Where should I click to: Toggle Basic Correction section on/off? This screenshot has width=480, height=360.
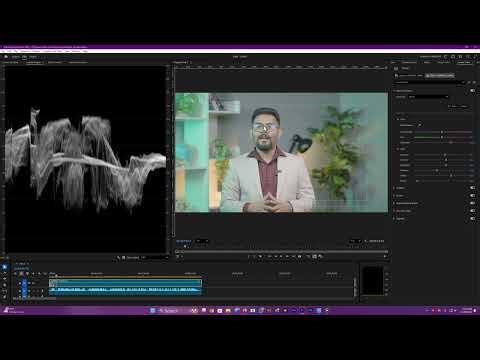pyautogui.click(x=472, y=91)
